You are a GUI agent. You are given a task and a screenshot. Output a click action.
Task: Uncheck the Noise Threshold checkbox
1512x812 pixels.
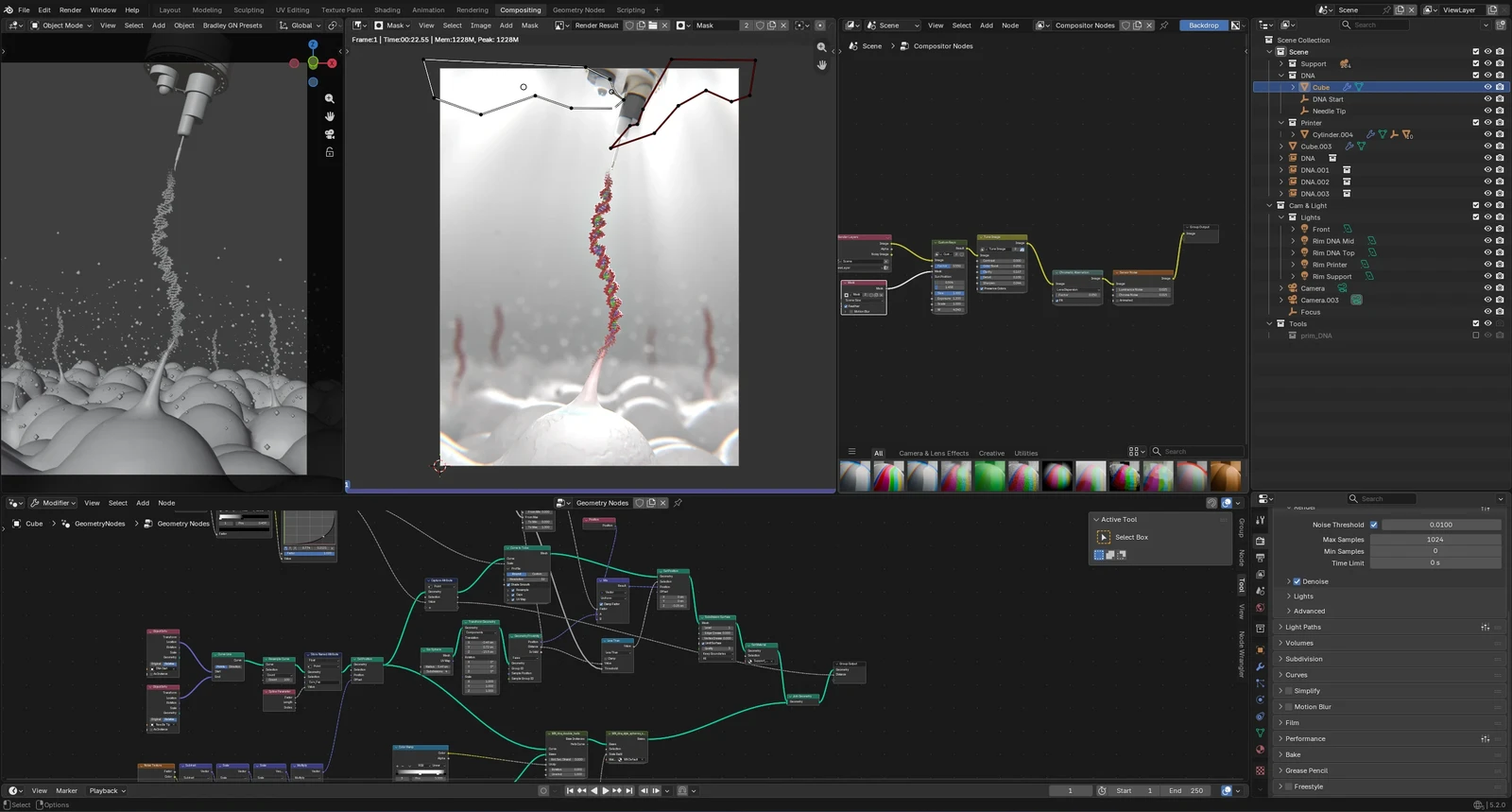click(1374, 525)
